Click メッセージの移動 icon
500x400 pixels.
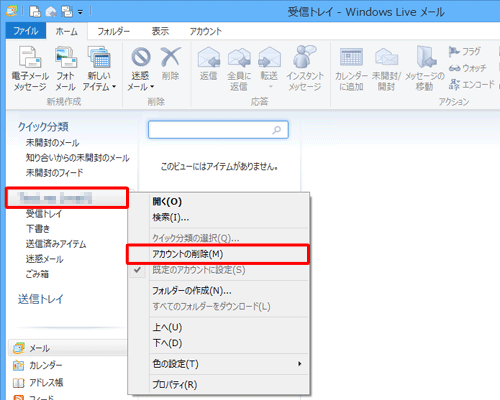pyautogui.click(x=426, y=56)
